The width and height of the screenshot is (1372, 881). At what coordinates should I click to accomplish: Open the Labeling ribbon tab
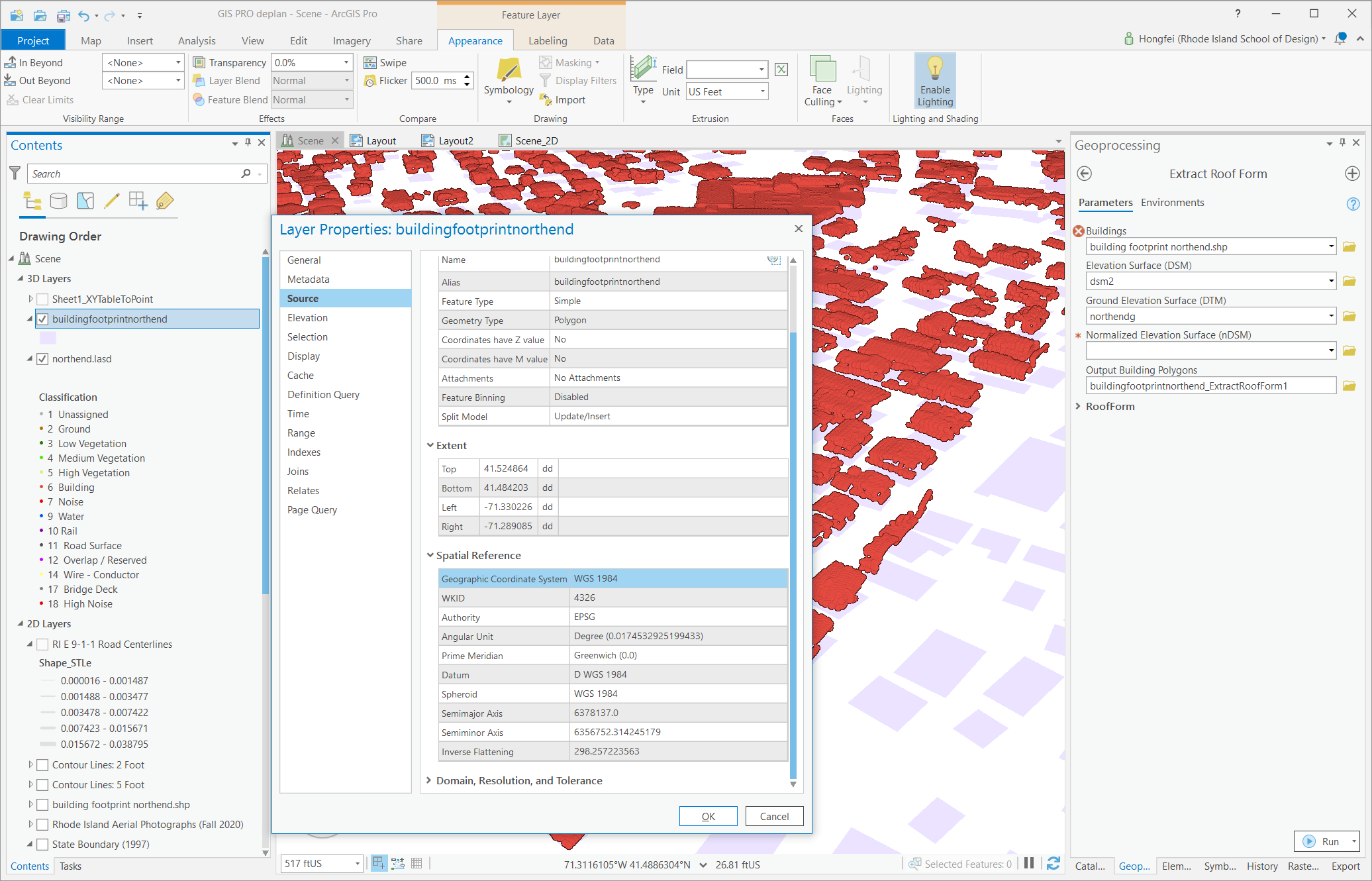[548, 40]
